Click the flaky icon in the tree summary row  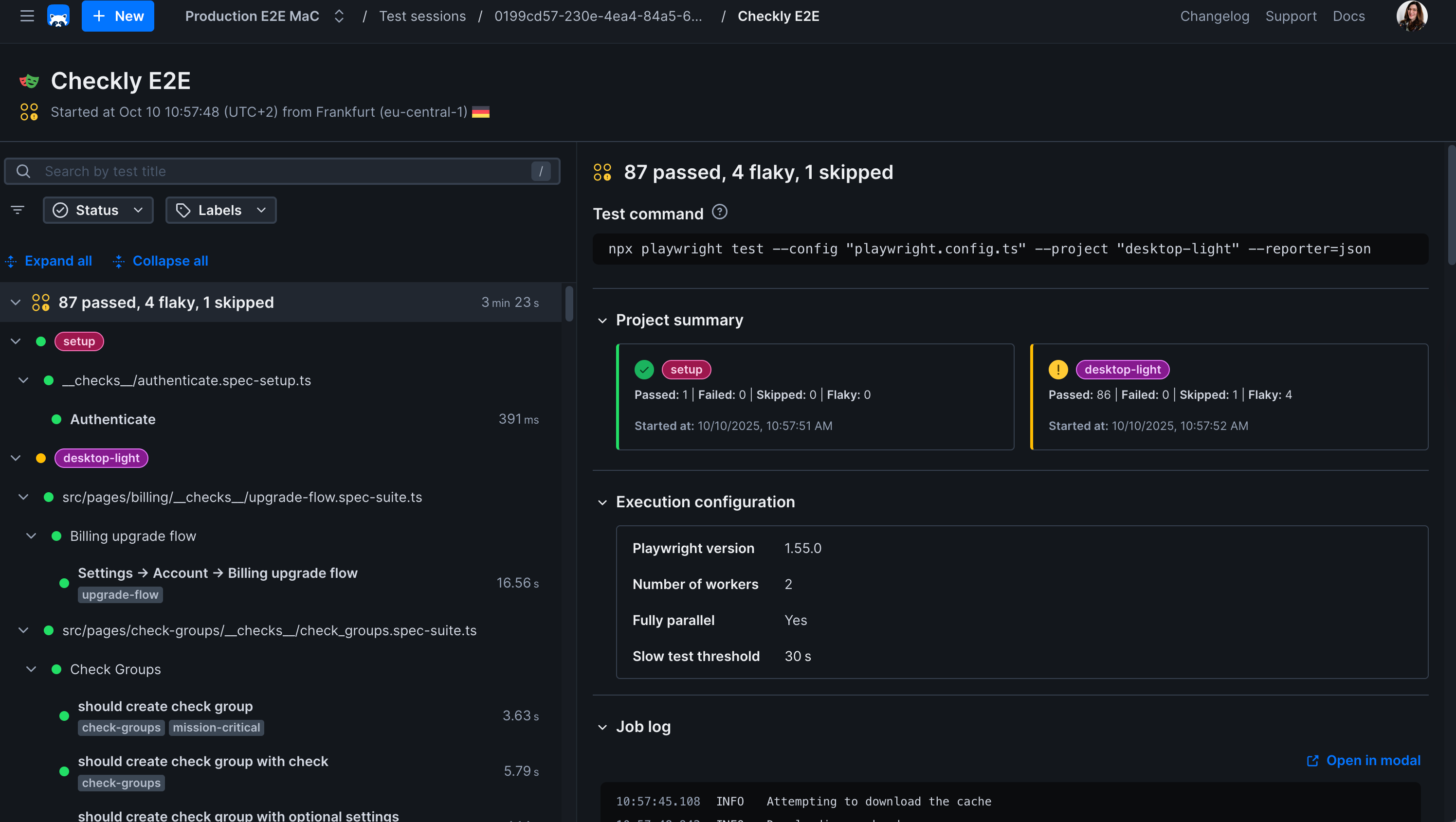coord(41,302)
